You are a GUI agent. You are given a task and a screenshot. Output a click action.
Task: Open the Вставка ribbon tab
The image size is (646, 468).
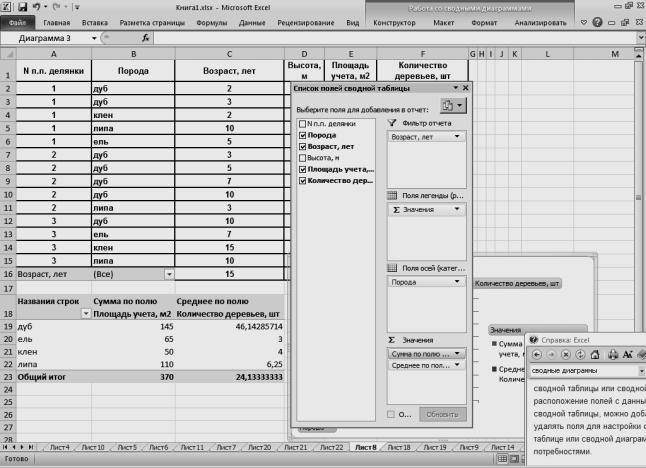[95, 23]
